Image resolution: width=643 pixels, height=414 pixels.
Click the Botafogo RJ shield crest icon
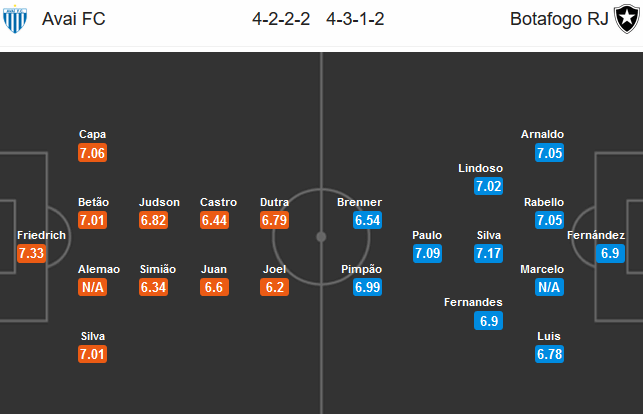point(627,19)
